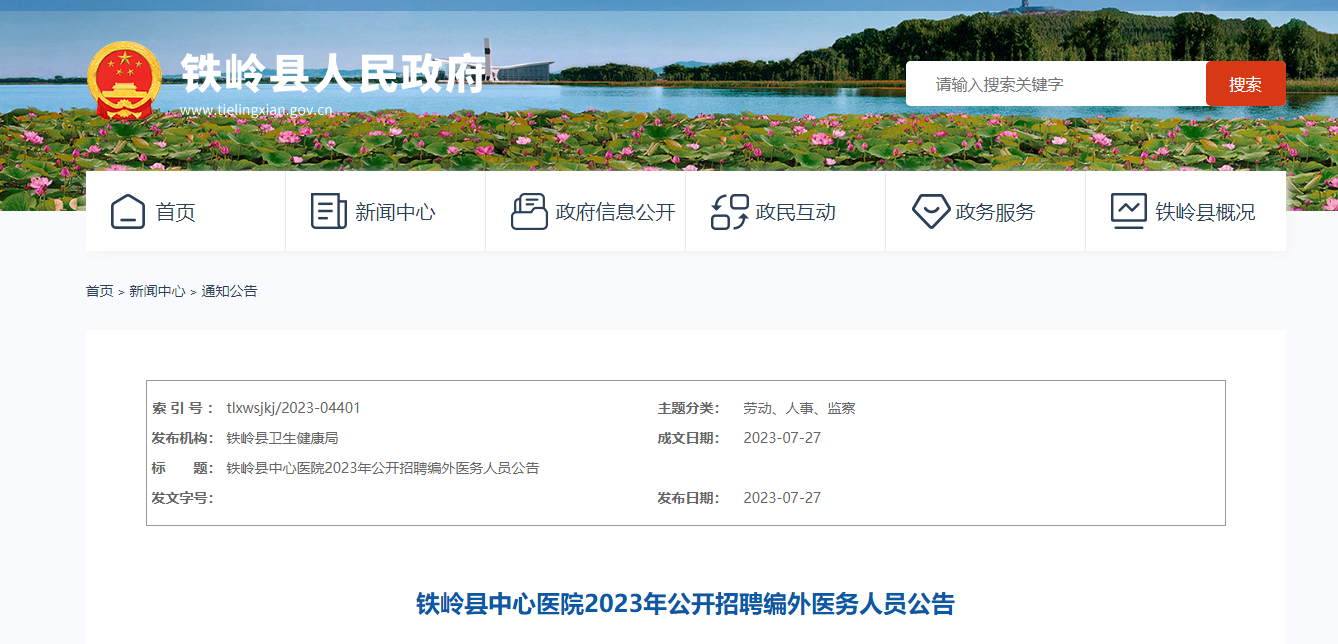1338x644 pixels.
Task: Open the 新闻中心 navigation menu label
Action: [395, 212]
